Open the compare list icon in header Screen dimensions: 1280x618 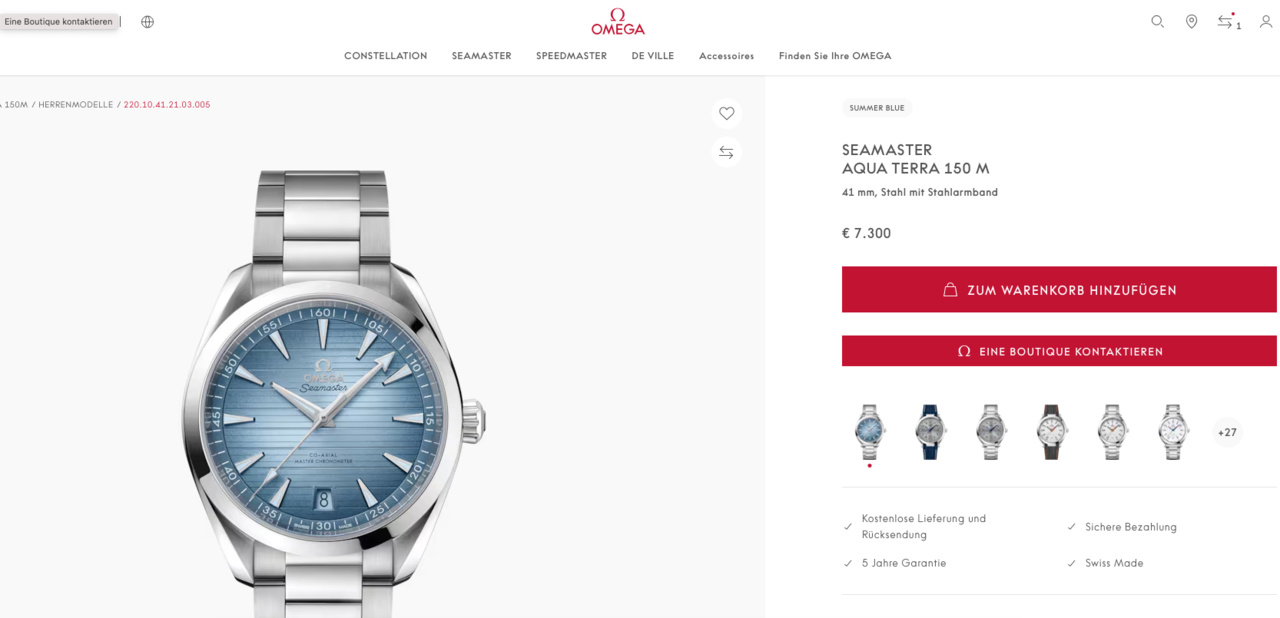pos(1226,21)
